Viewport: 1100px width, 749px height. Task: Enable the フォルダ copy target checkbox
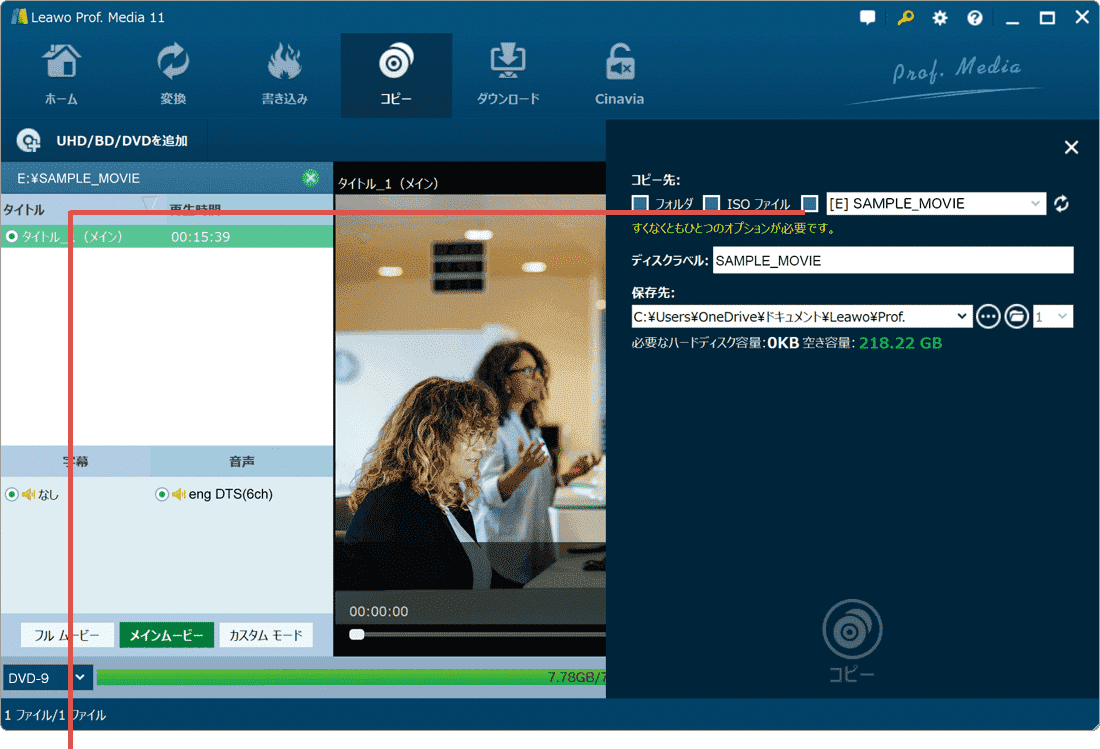(640, 204)
